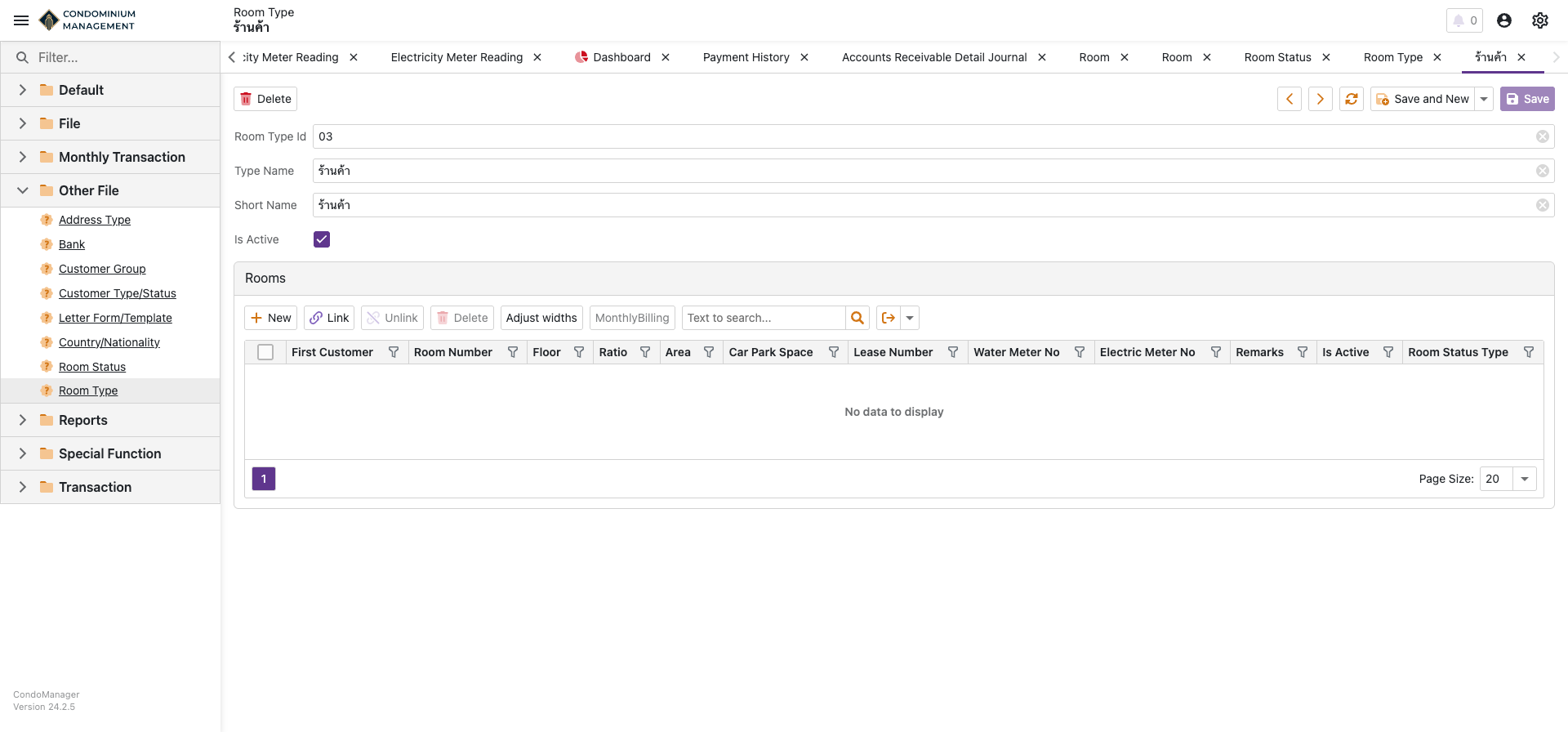The height and width of the screenshot is (732, 1568).
Task: Click the Type Name input field
Action: tap(923, 171)
